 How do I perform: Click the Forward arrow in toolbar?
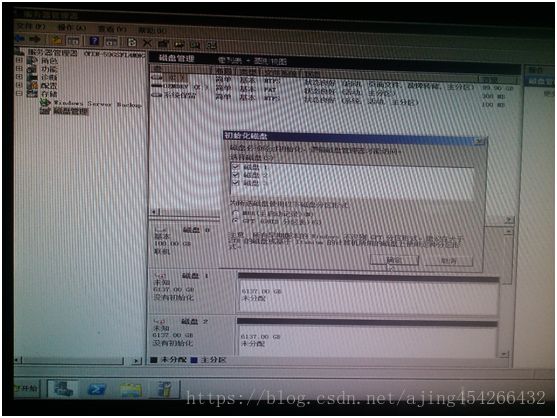(35, 39)
